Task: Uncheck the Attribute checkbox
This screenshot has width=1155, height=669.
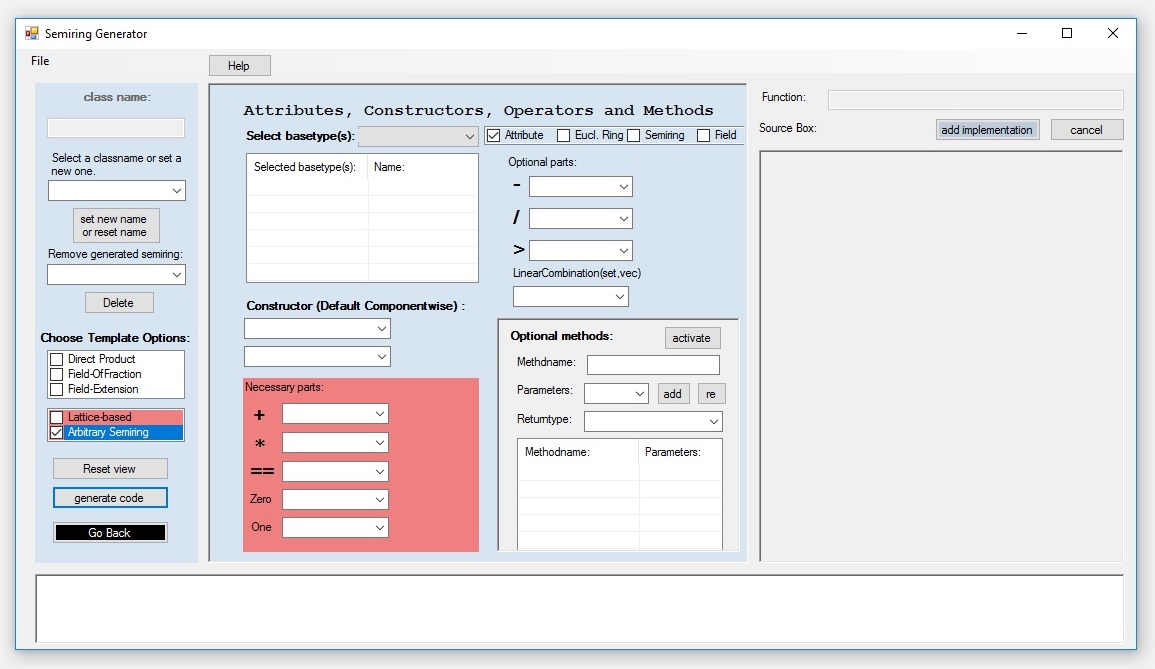Action: click(x=494, y=135)
